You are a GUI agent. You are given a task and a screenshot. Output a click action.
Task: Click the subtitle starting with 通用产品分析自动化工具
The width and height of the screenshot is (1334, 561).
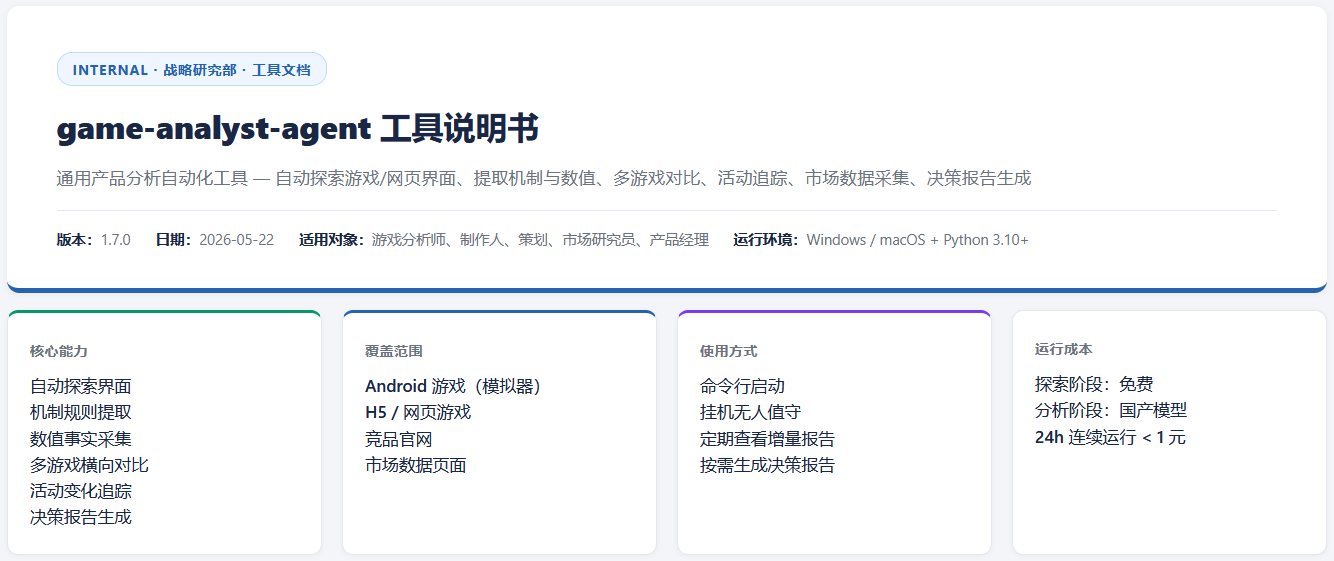544,178
